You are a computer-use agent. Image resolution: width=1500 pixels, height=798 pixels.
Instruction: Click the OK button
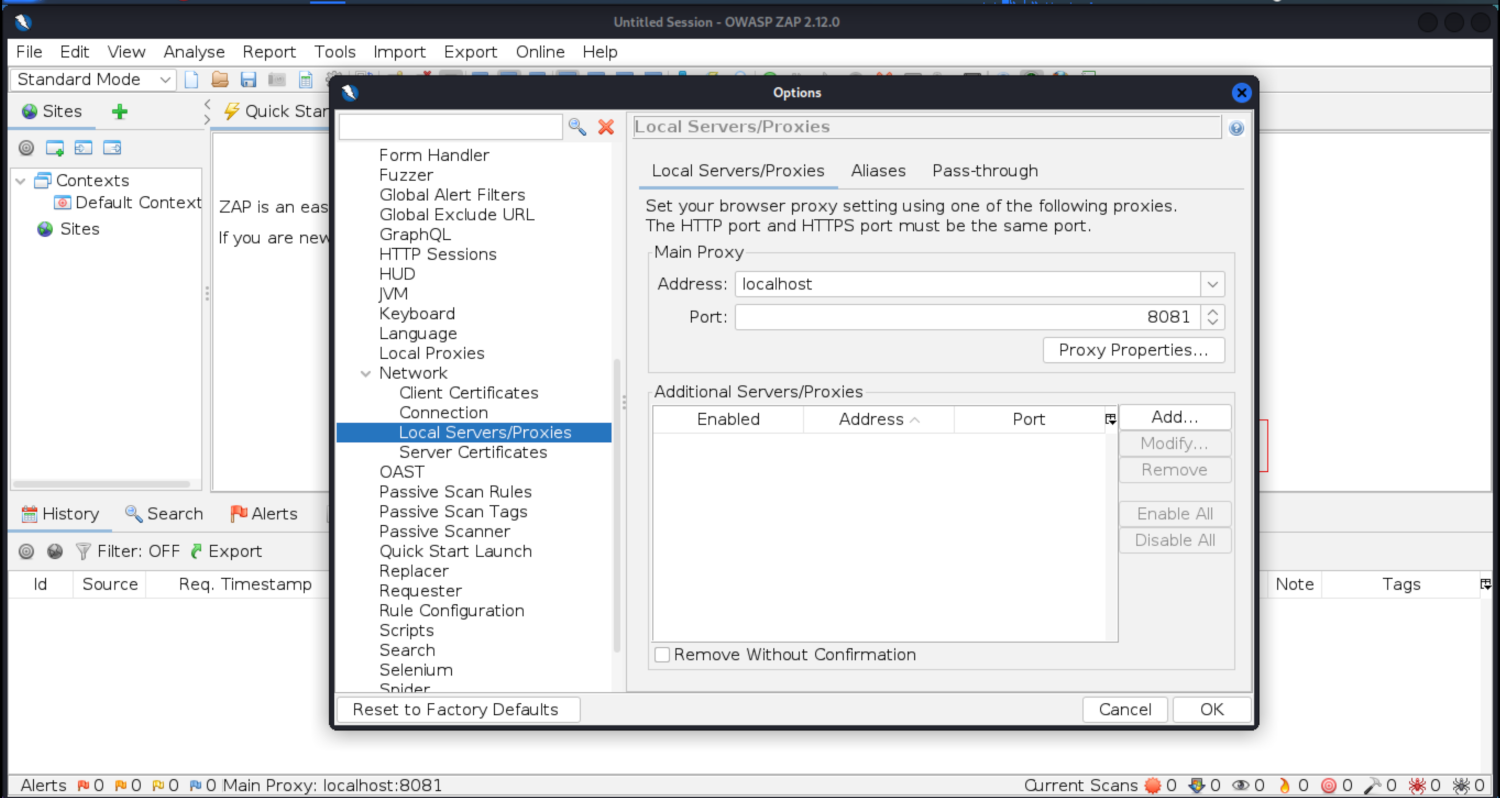coord(1212,710)
